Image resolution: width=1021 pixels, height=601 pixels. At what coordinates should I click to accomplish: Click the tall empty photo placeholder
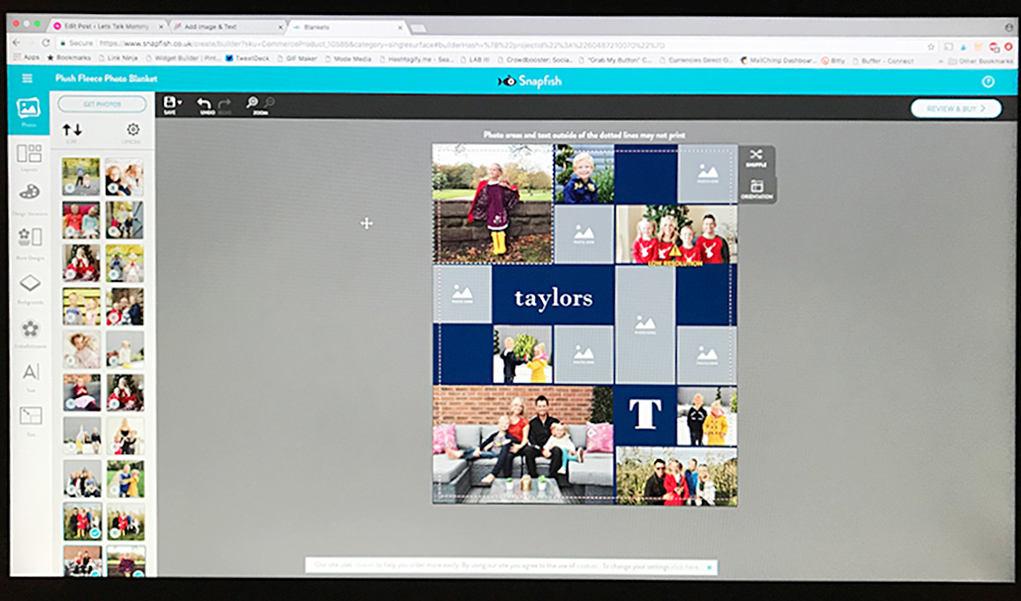[645, 324]
